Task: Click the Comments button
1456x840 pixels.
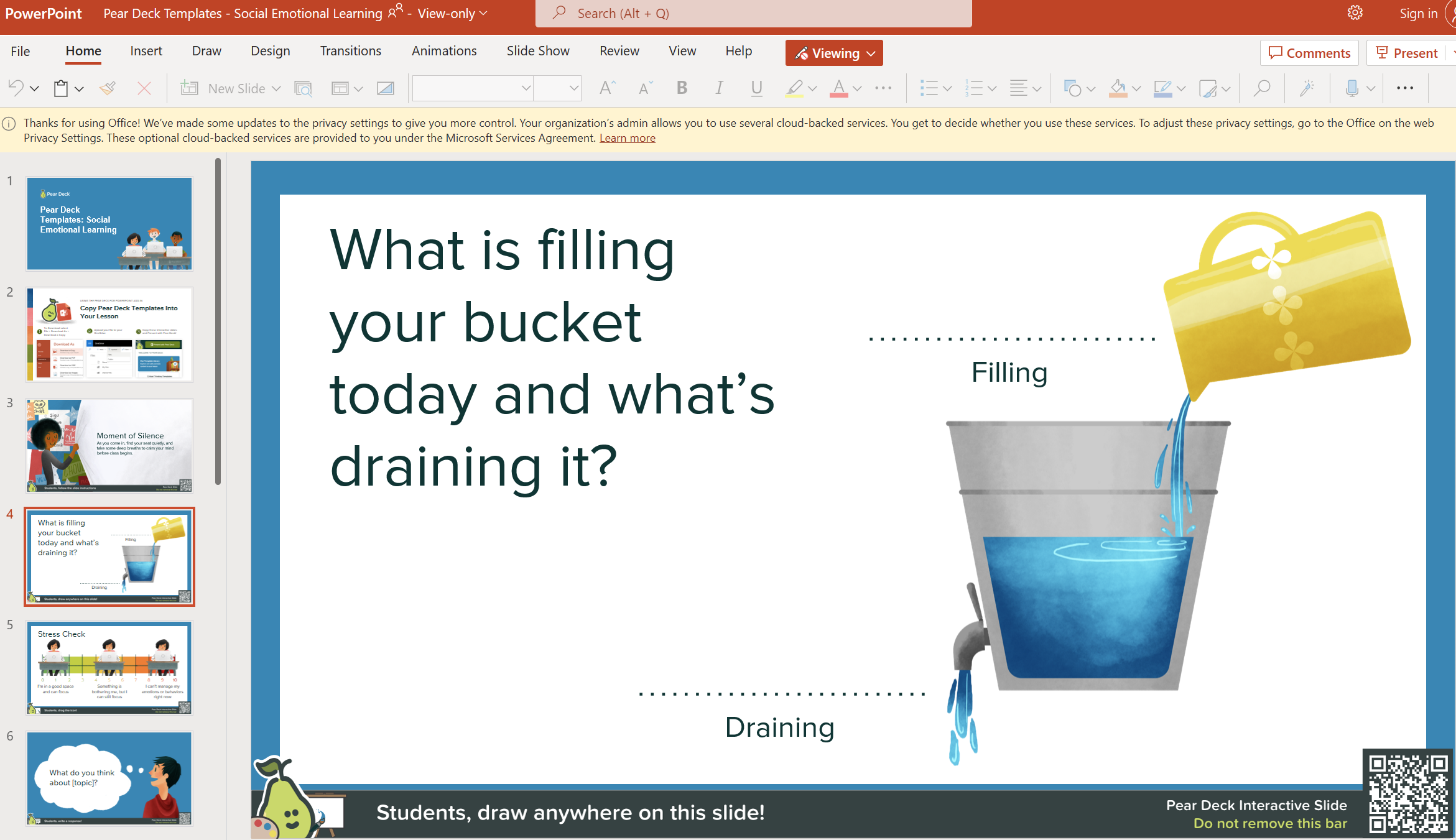Action: pos(1309,53)
